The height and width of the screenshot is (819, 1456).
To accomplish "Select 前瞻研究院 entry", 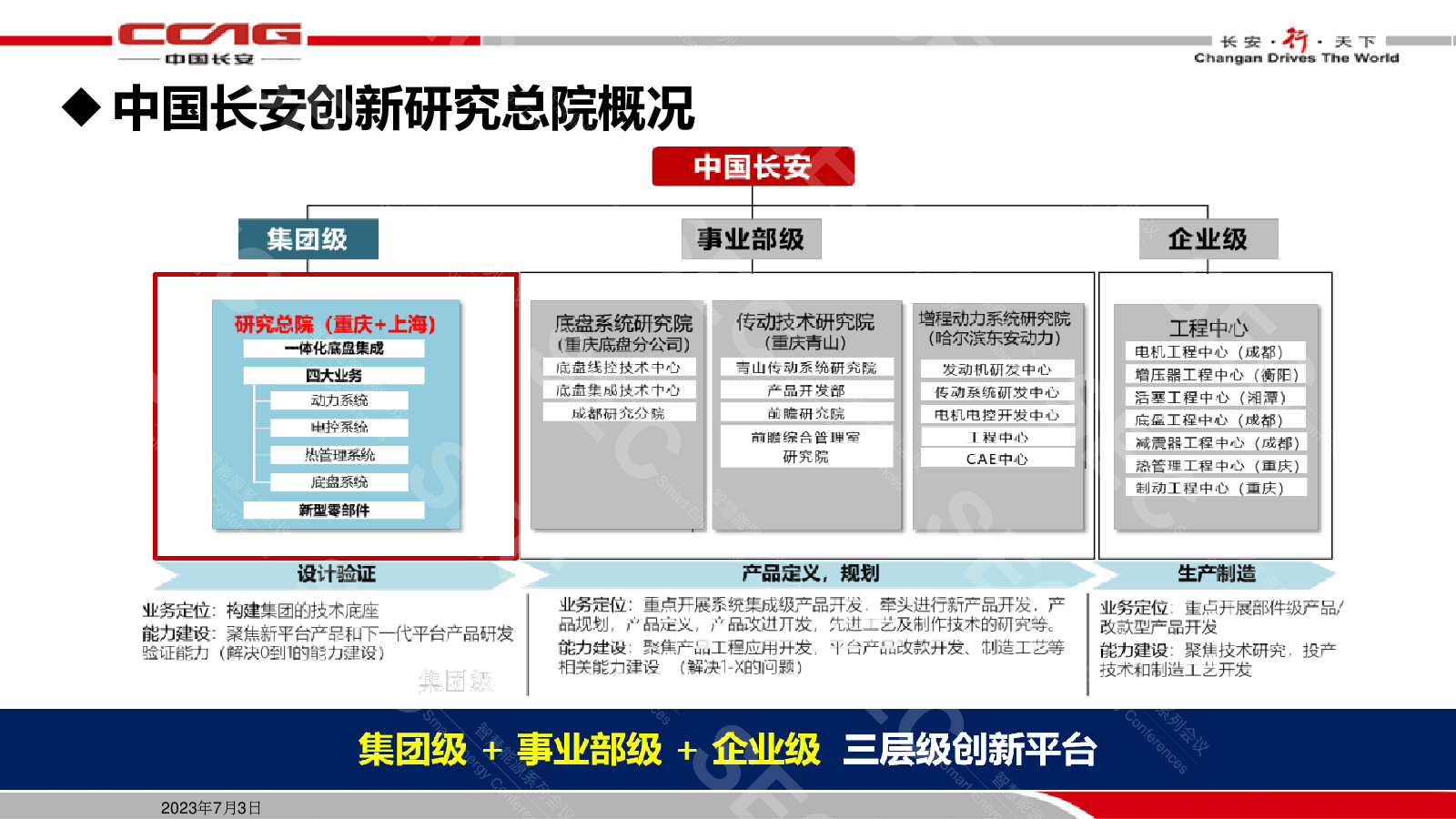I will click(x=806, y=413).
